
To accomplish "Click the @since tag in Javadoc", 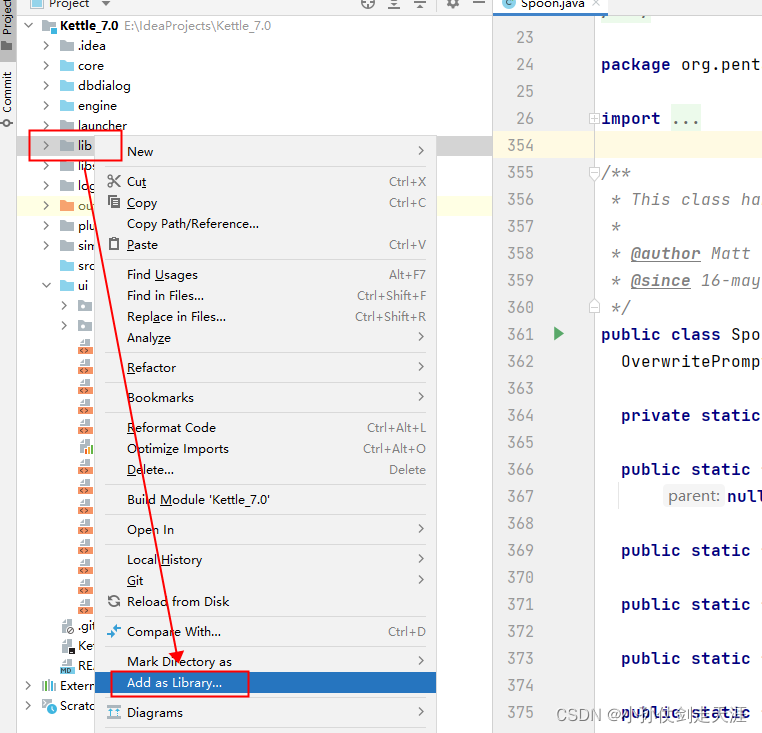I will click(x=660, y=280).
